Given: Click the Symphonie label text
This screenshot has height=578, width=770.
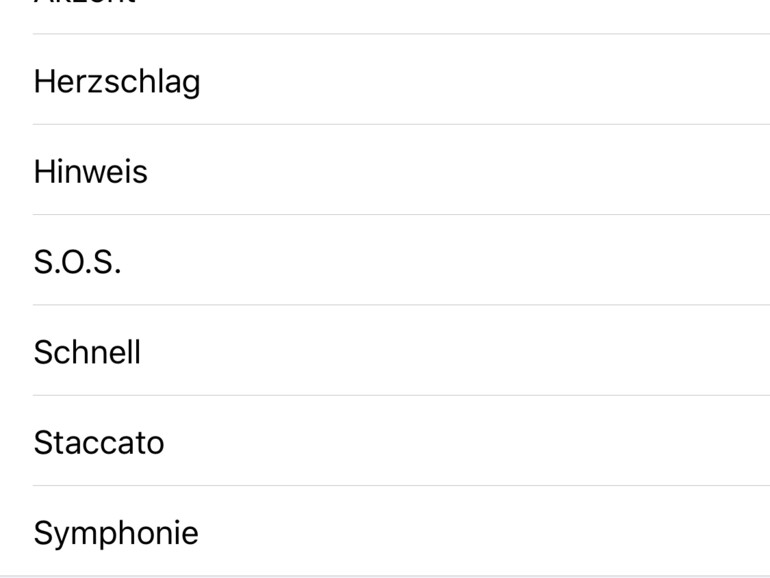Looking at the screenshot, I should pos(116,533).
